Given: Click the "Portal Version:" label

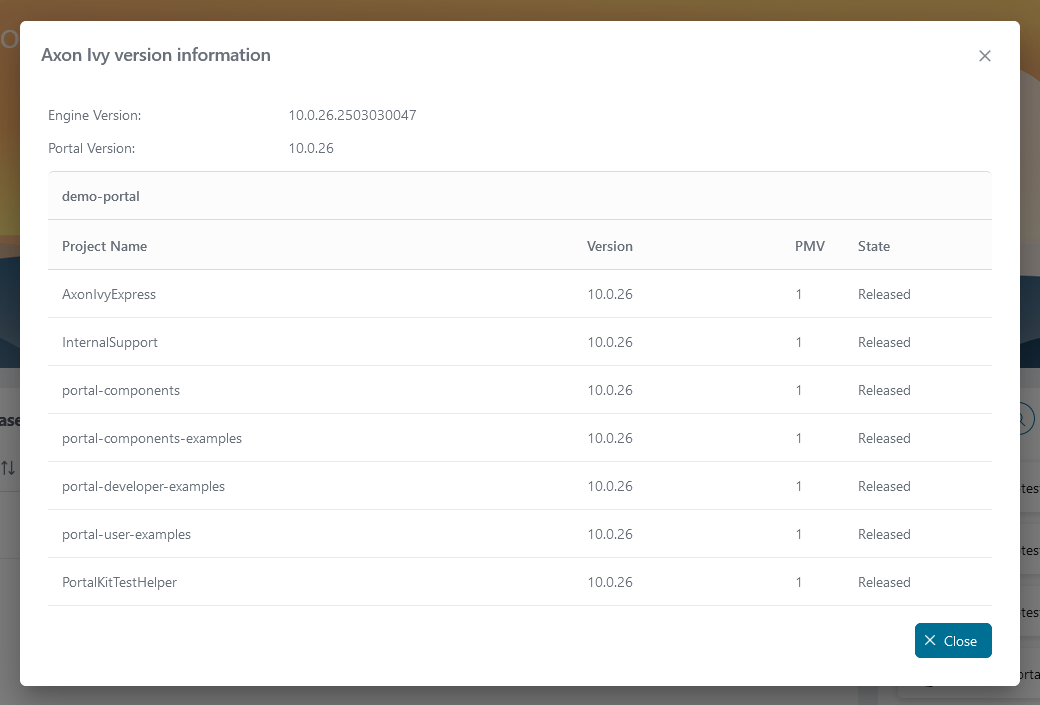Looking at the screenshot, I should pyautogui.click(x=92, y=149).
